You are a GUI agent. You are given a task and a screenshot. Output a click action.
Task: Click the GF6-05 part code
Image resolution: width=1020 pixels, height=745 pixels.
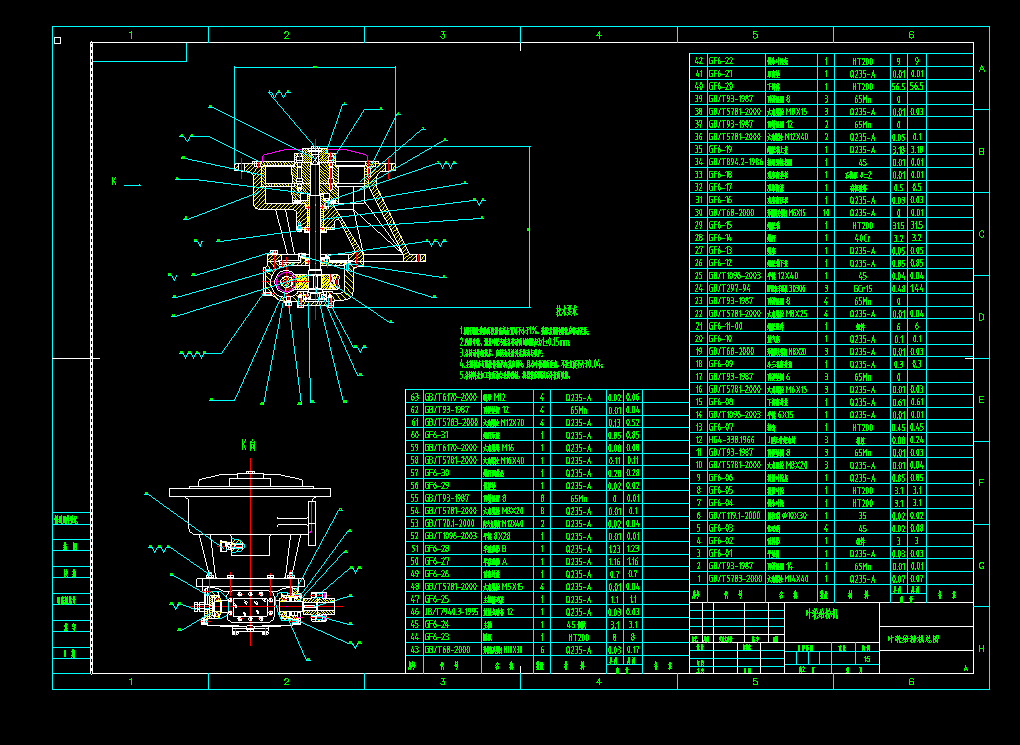coord(721,491)
